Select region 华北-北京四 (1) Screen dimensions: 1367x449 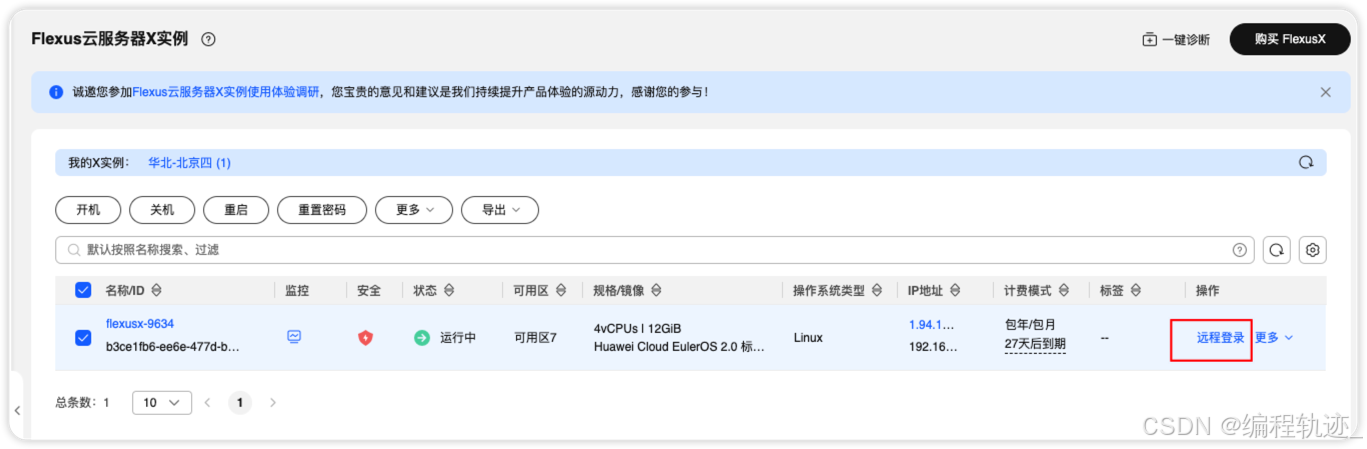click(189, 162)
